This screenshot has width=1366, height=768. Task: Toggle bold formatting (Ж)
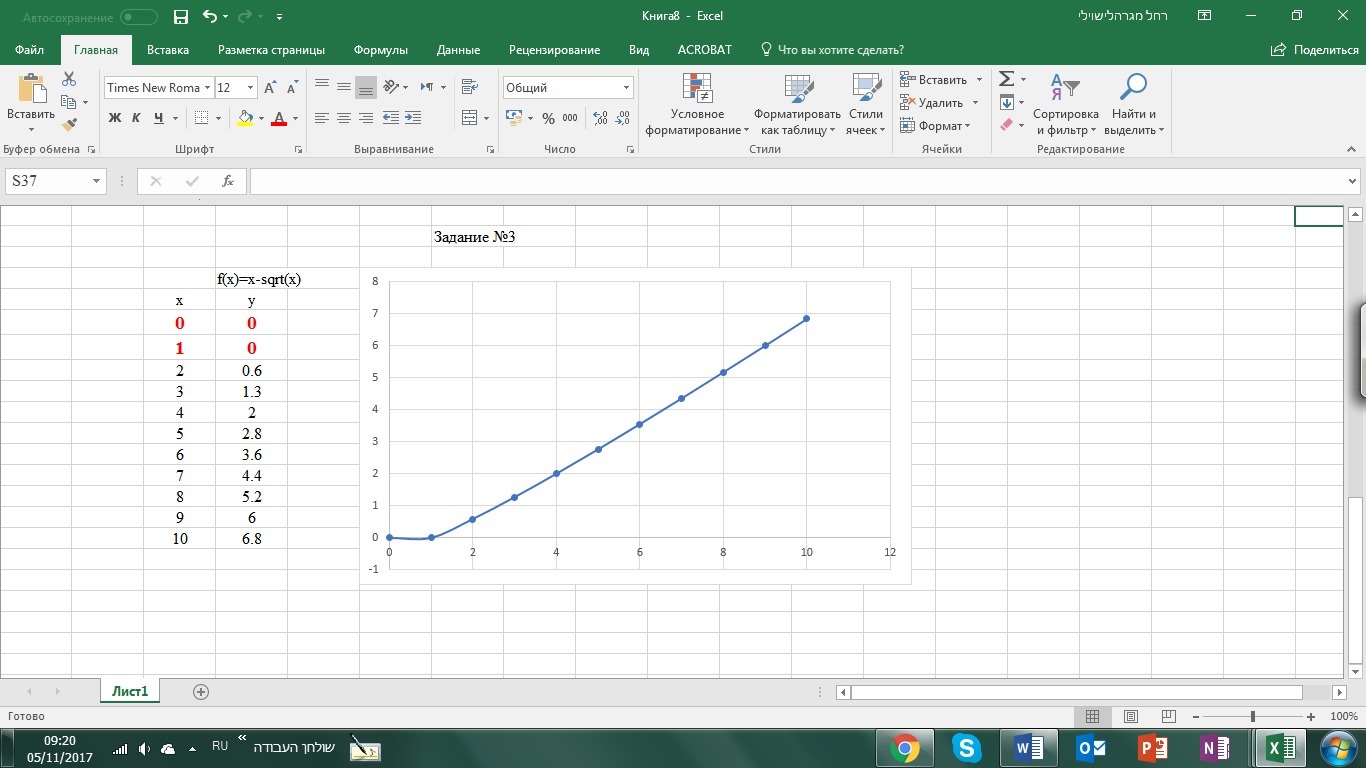point(115,118)
